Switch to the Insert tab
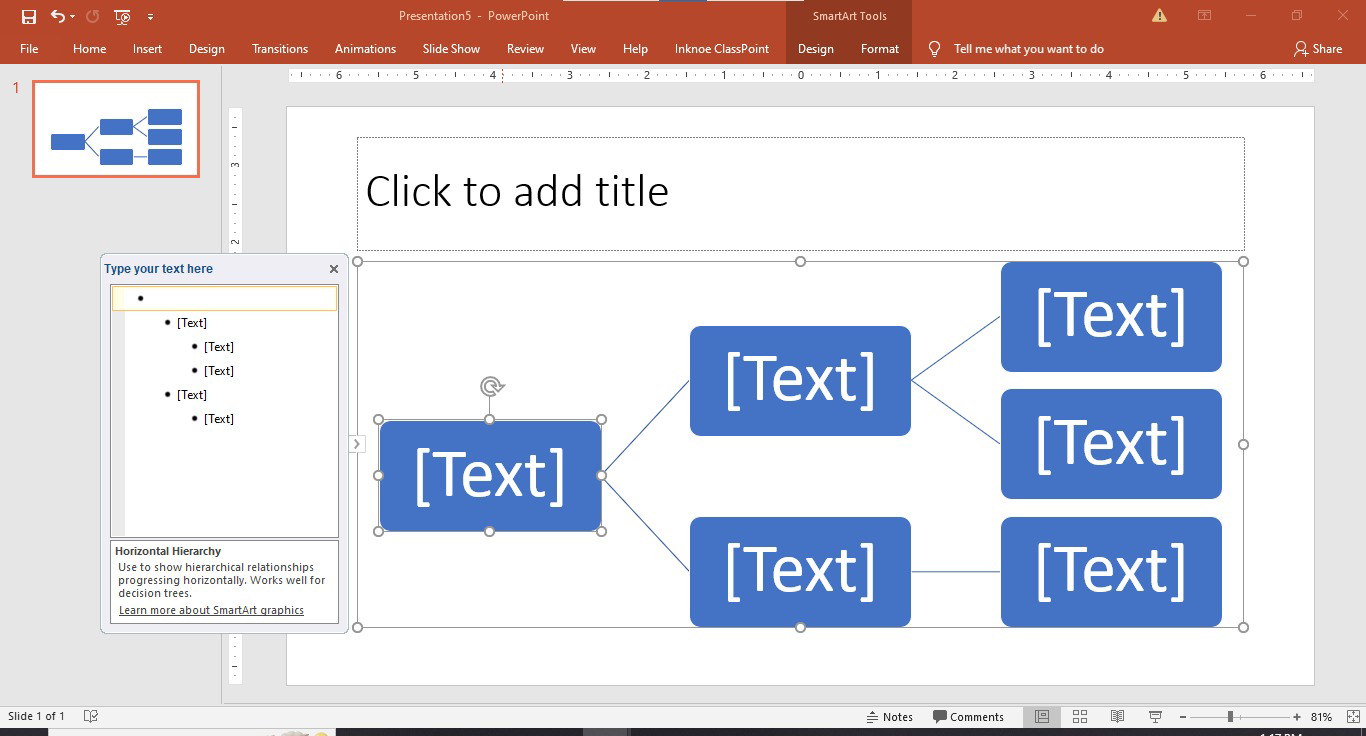1366x736 pixels. tap(147, 48)
